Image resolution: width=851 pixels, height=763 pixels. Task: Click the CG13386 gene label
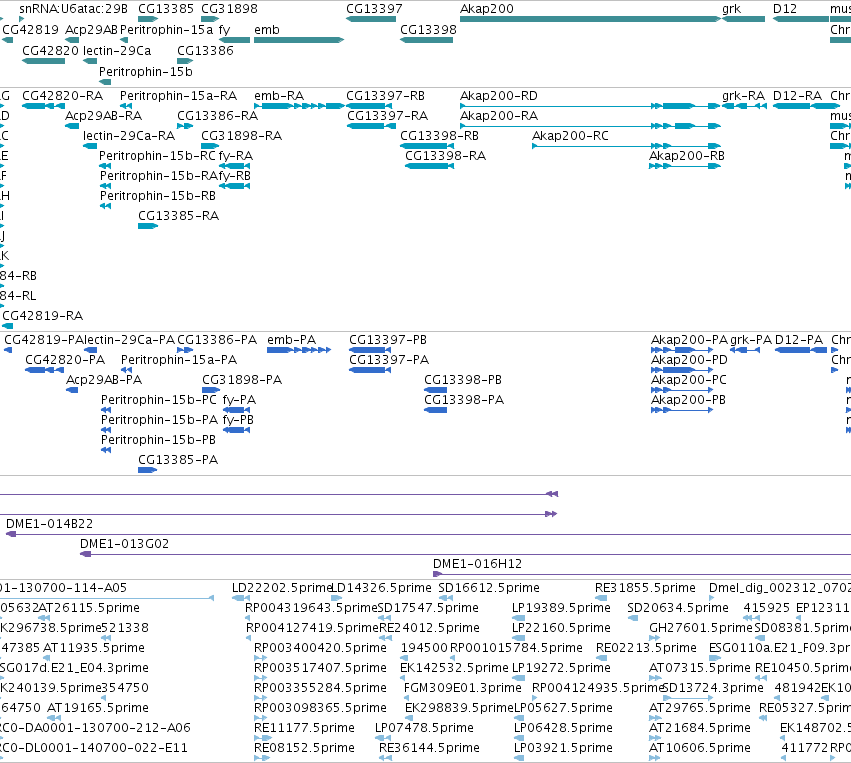[x=205, y=50]
